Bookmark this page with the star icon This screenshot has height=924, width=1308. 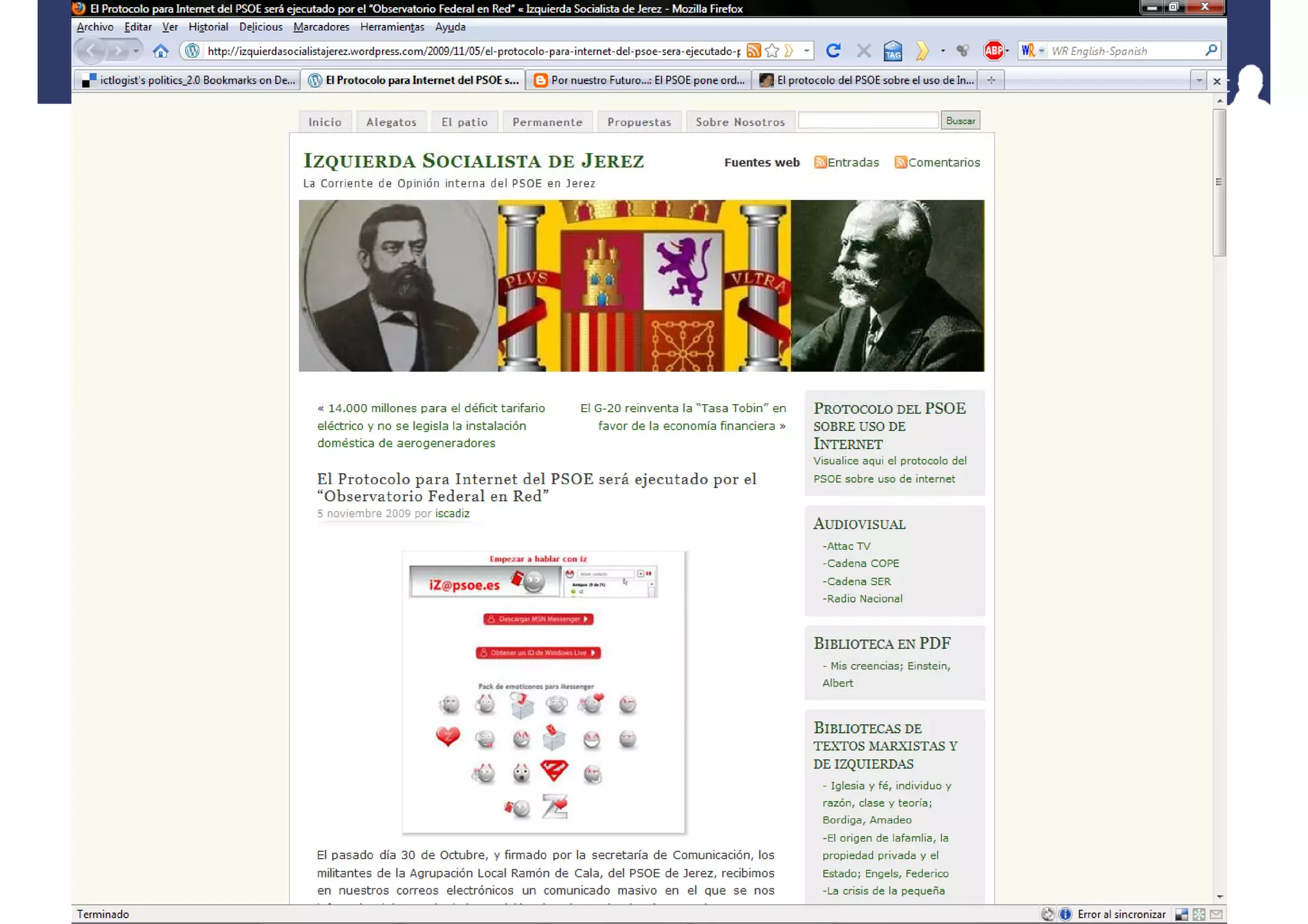click(x=772, y=51)
